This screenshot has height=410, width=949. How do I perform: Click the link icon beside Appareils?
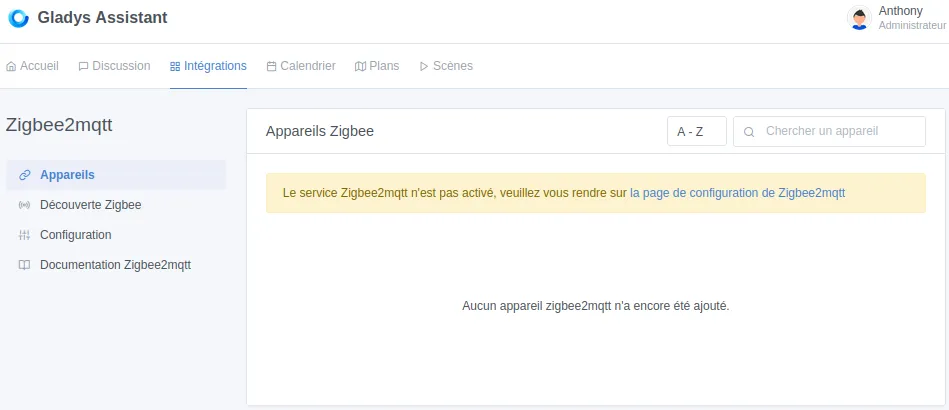coord(24,175)
